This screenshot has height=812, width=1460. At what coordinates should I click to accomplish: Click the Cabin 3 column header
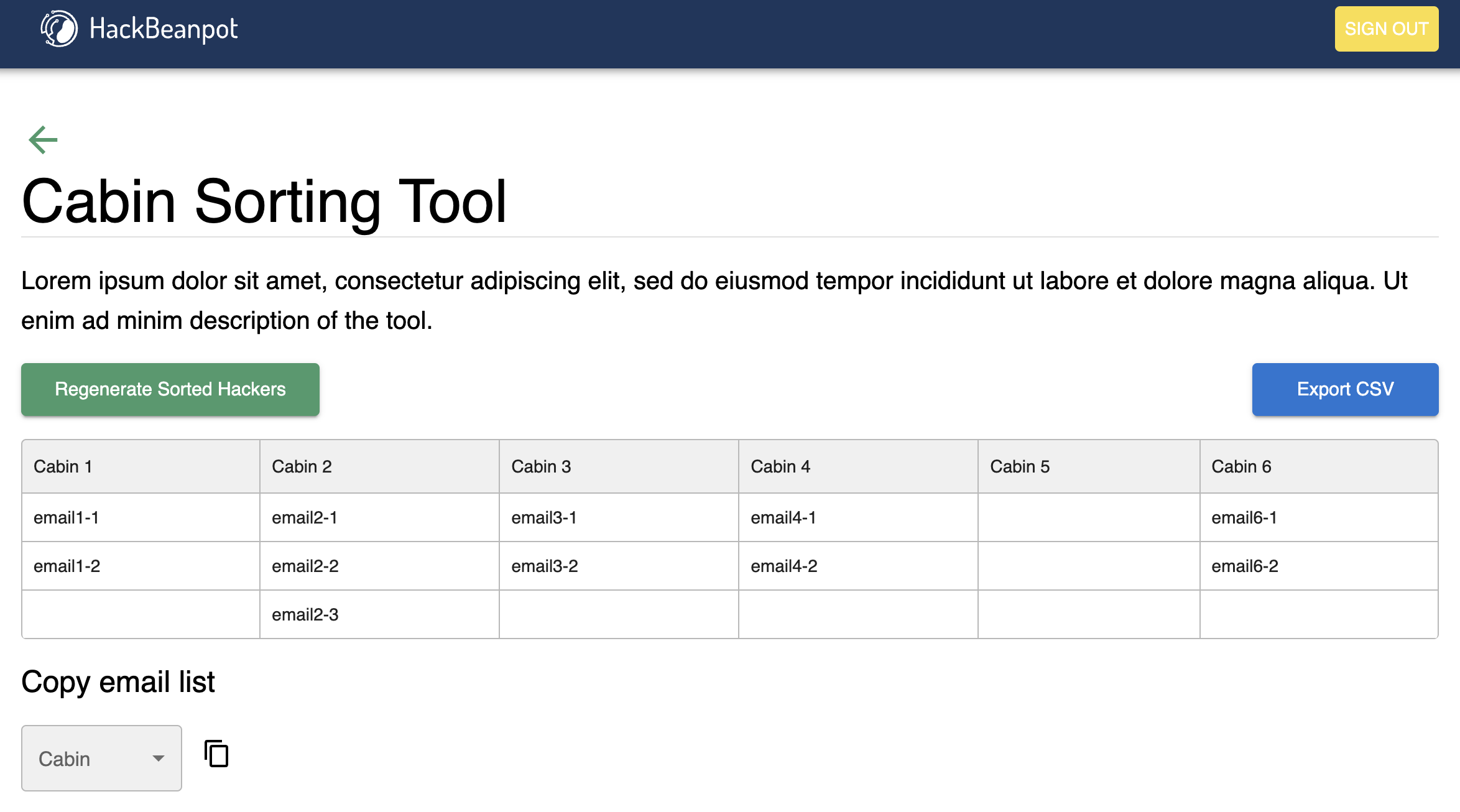point(541,466)
